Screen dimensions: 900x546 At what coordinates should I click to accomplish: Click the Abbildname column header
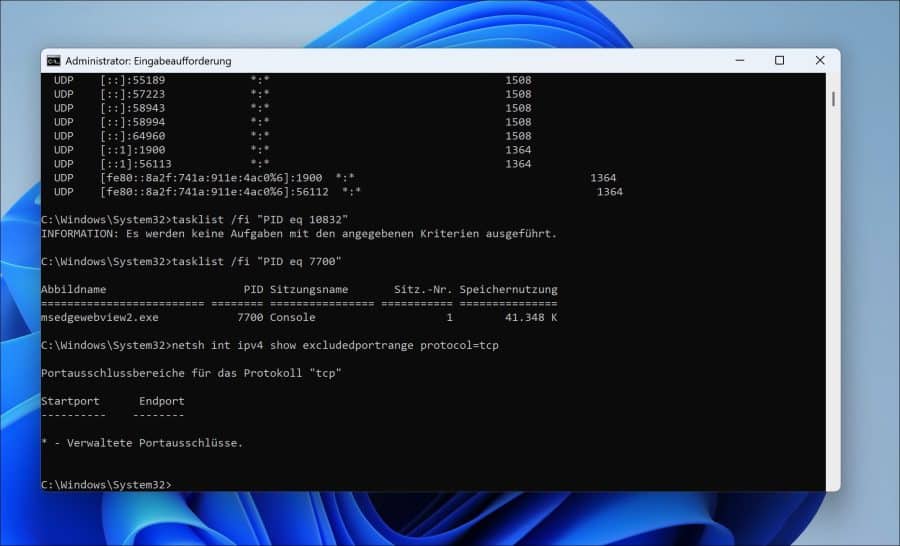73,289
